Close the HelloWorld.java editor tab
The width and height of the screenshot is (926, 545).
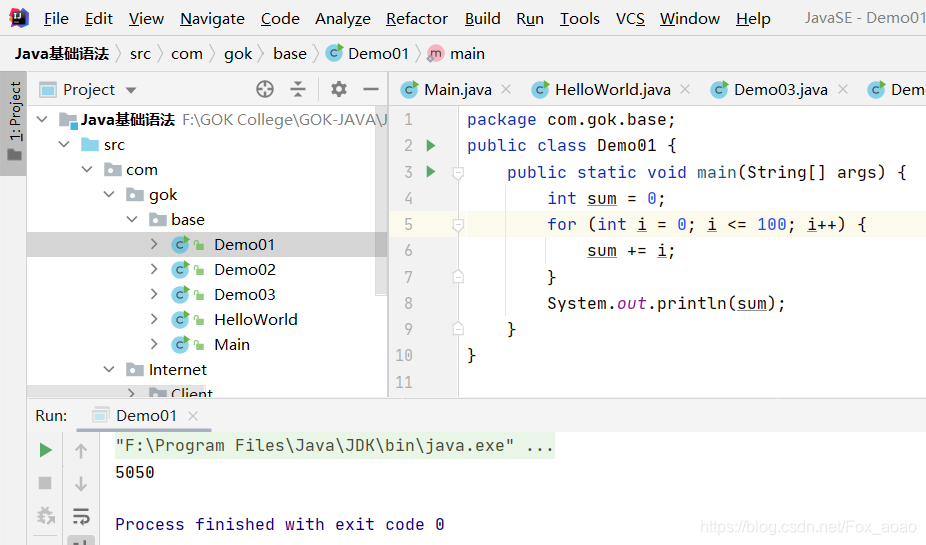coord(685,89)
